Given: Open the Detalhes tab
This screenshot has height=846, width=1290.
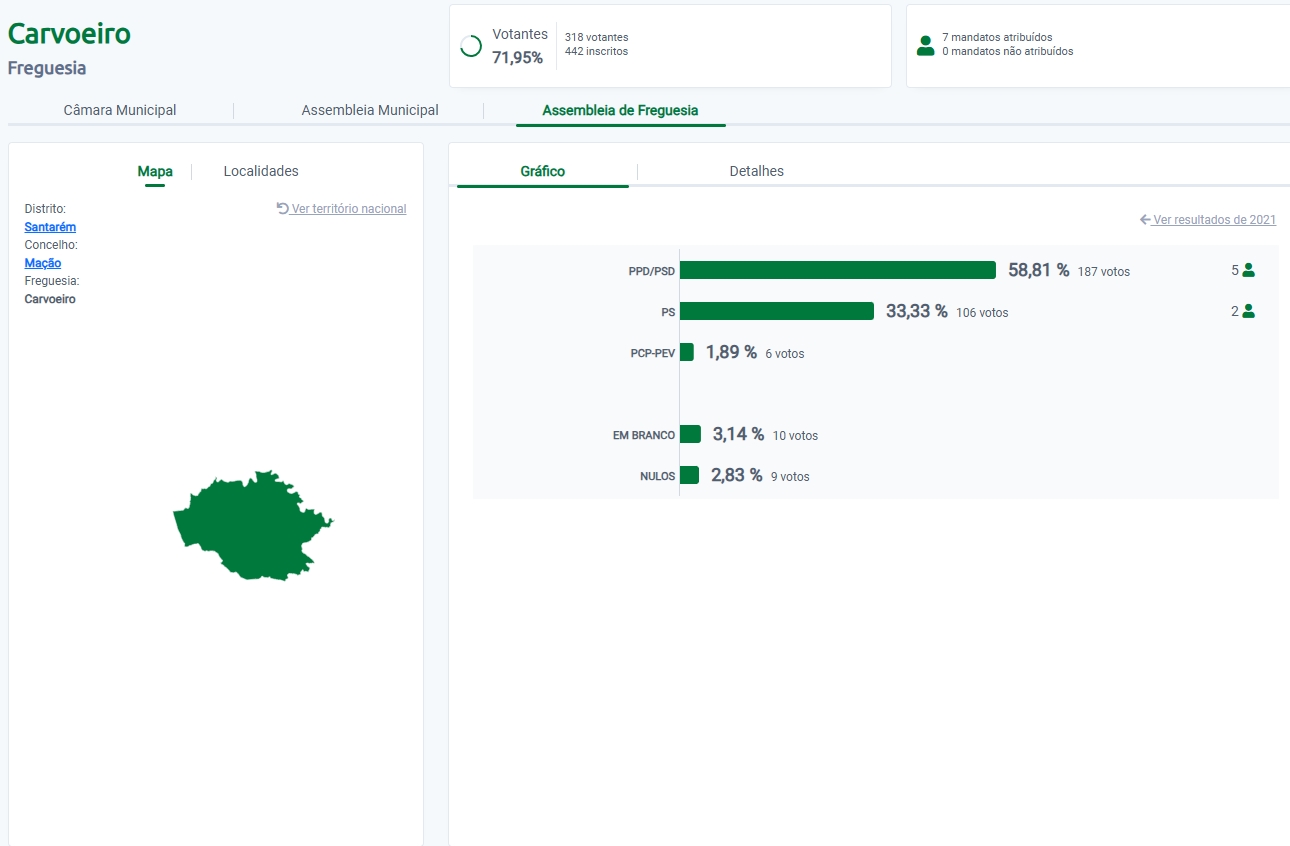Looking at the screenshot, I should coord(756,171).
